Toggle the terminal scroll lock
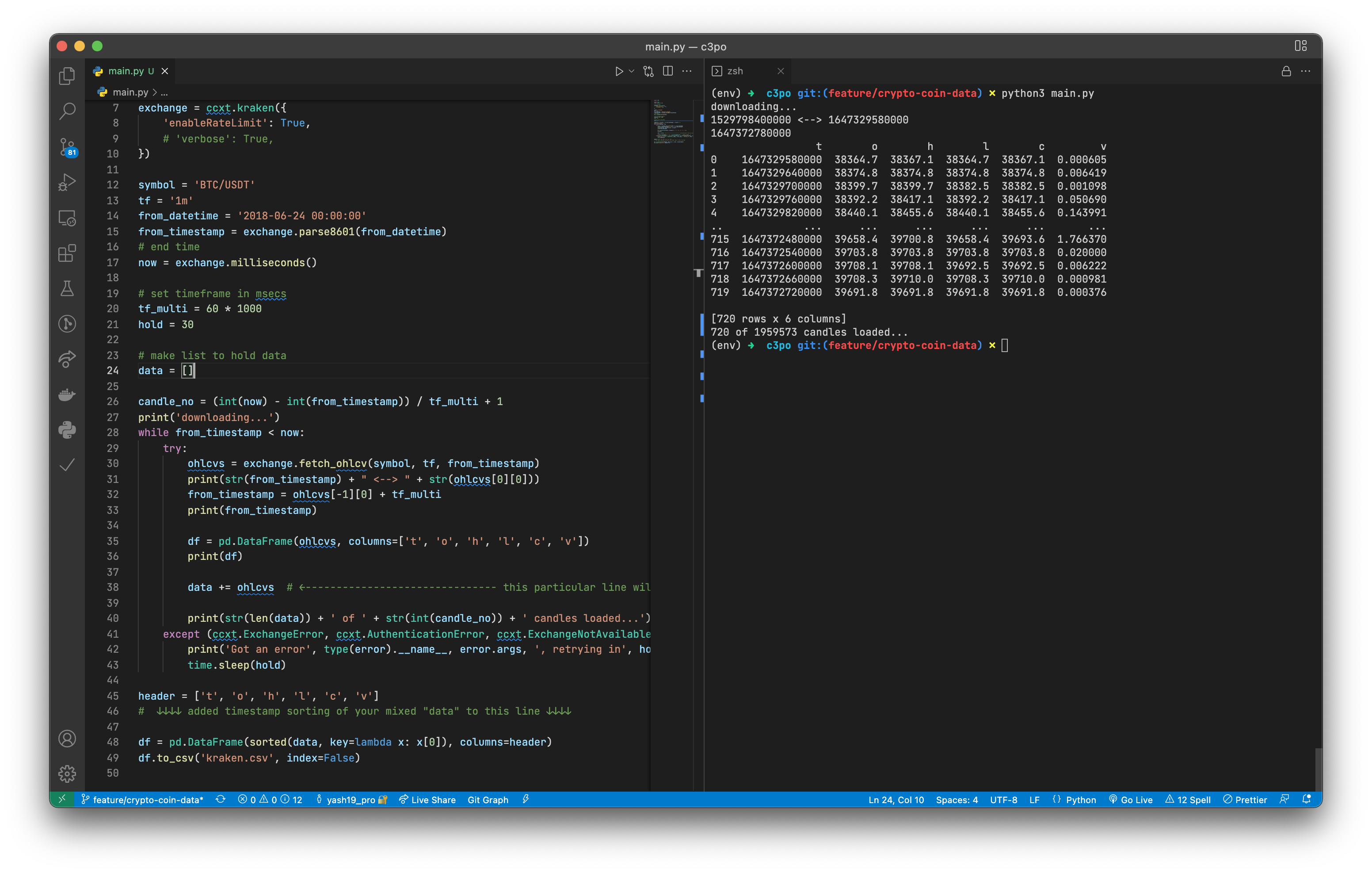1372x873 pixels. point(1285,71)
